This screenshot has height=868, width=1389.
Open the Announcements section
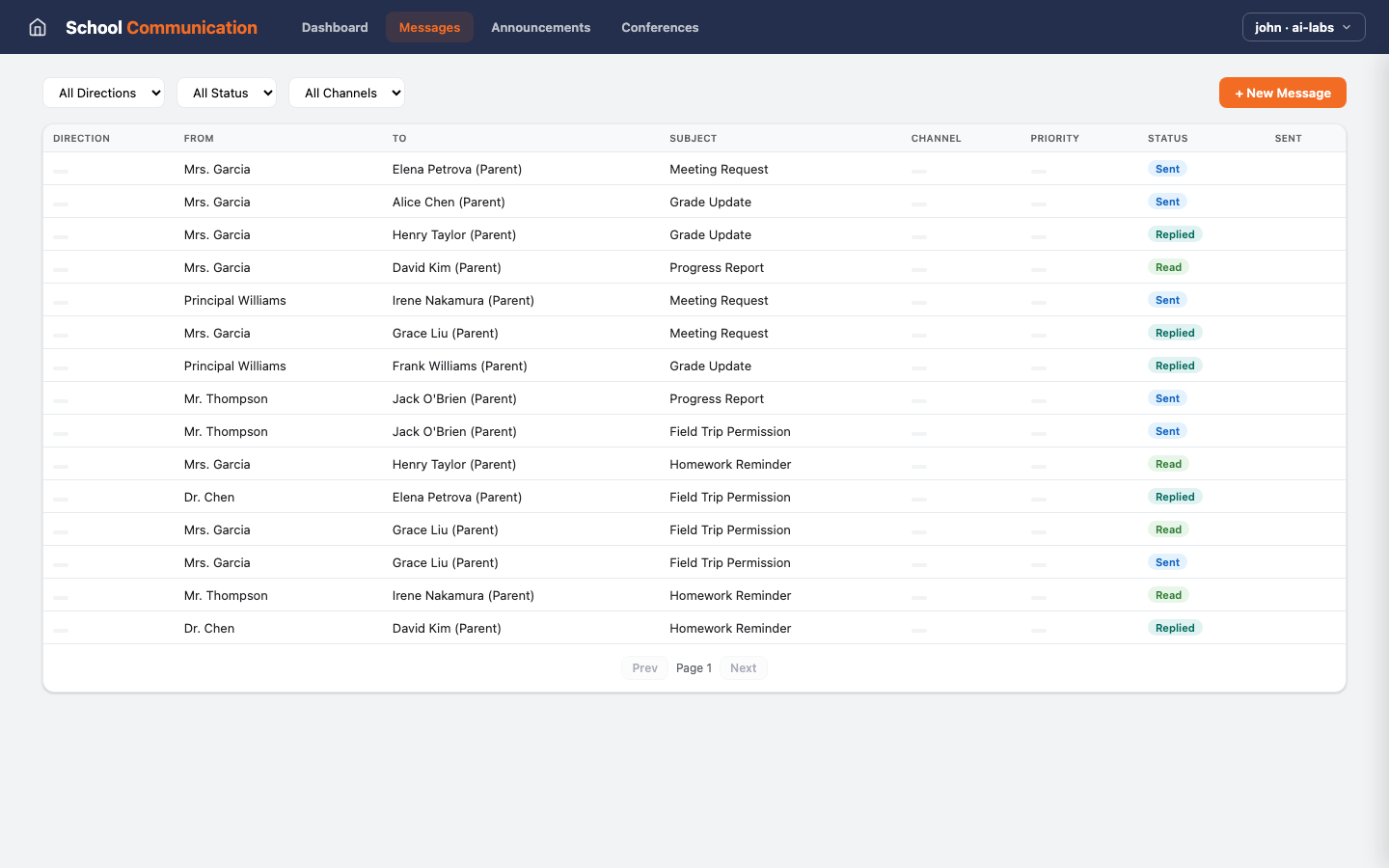point(540,27)
